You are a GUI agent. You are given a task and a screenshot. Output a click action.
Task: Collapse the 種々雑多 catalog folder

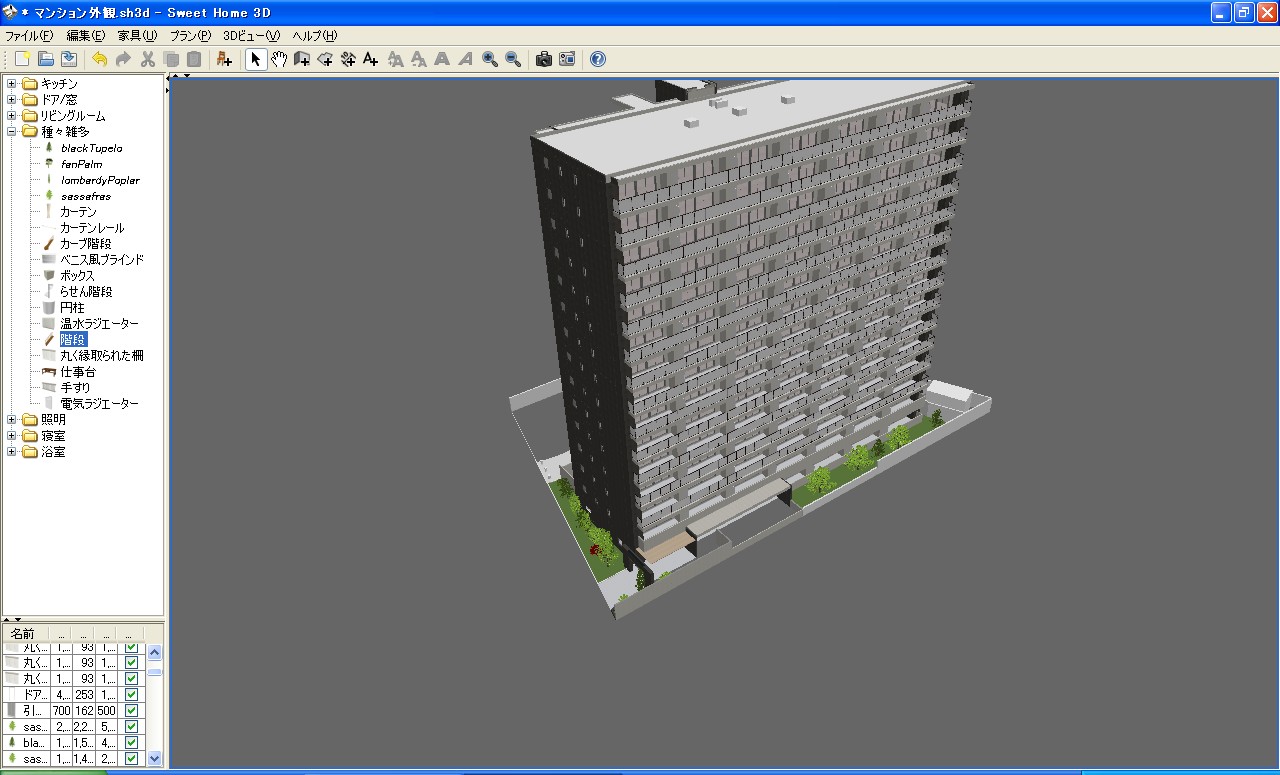point(12,132)
